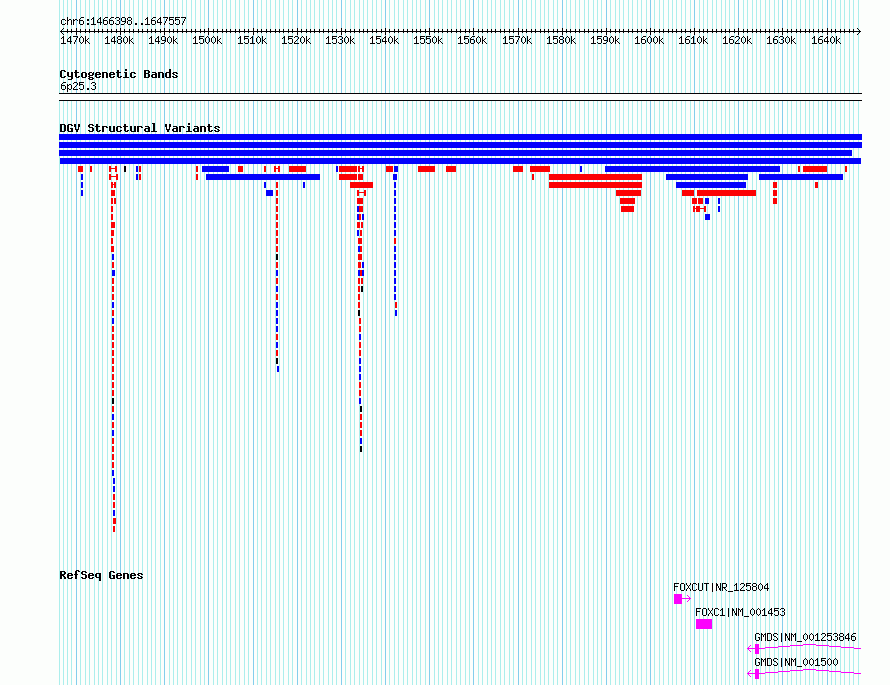Click the 1470k ruler label

pyautogui.click(x=75, y=40)
